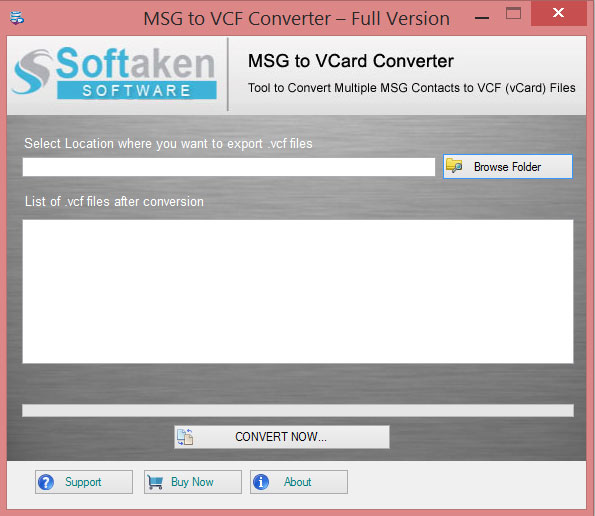Click the blue info icon next to About
This screenshot has height=516, width=595.
[261, 482]
